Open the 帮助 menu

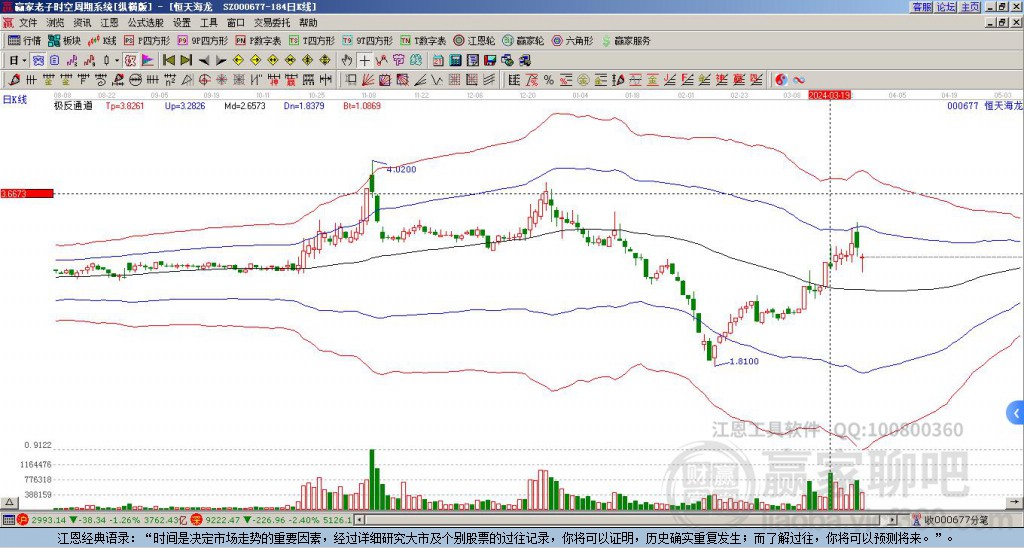pyautogui.click(x=308, y=23)
